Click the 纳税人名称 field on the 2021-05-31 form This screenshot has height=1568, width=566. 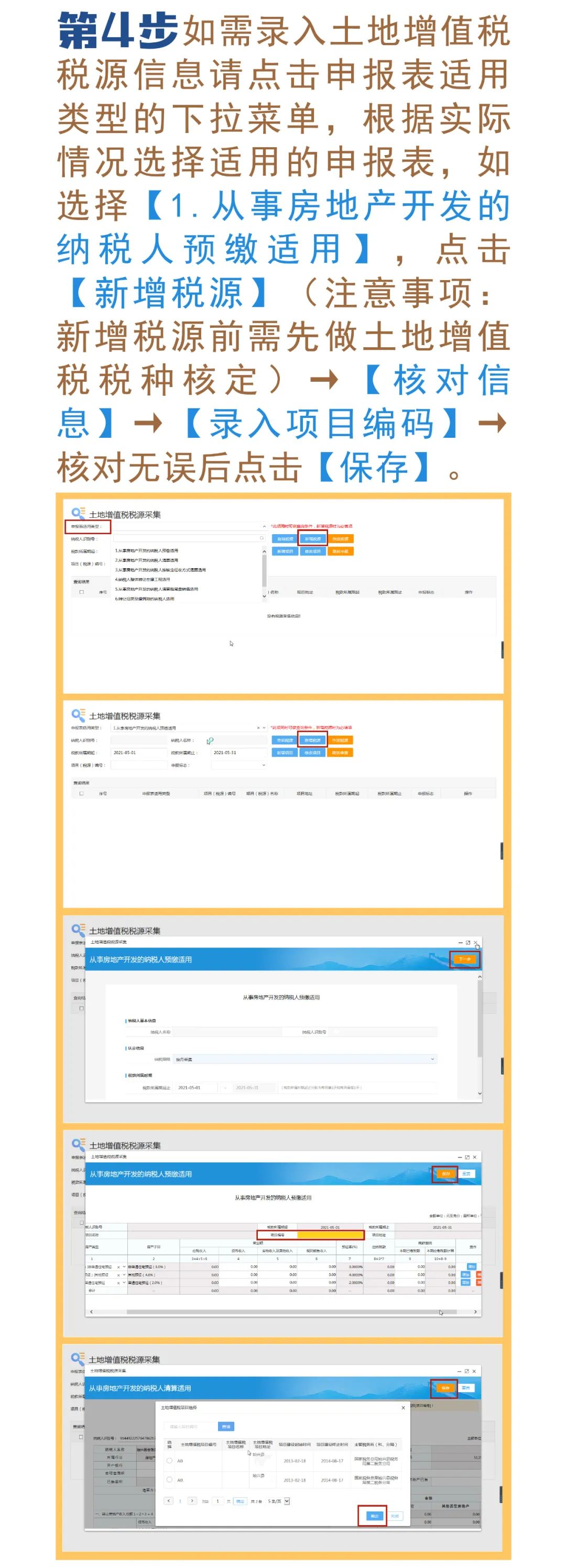point(240,740)
